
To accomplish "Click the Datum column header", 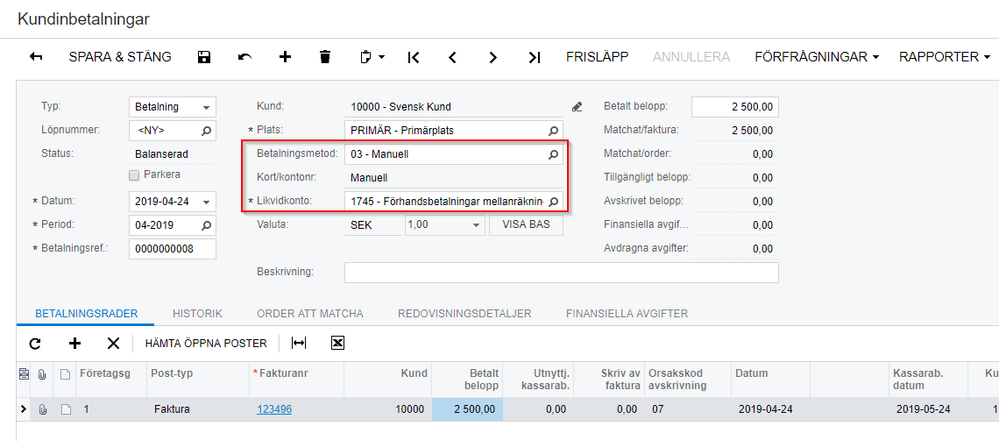I will pyautogui.click(x=771, y=380).
